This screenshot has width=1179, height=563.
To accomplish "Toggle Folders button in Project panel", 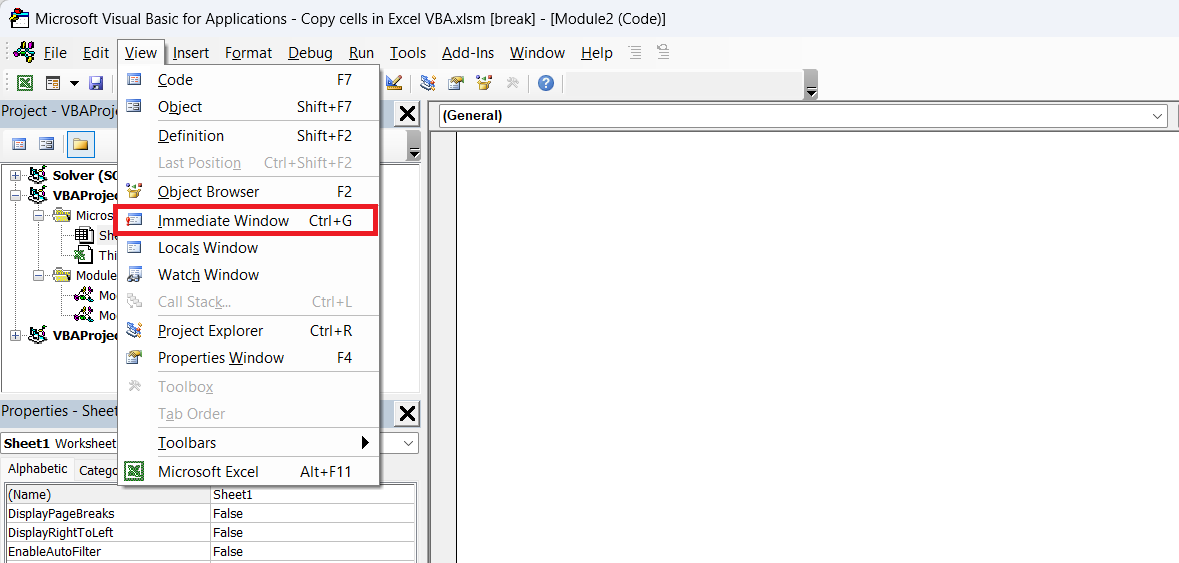I will pyautogui.click(x=80, y=144).
